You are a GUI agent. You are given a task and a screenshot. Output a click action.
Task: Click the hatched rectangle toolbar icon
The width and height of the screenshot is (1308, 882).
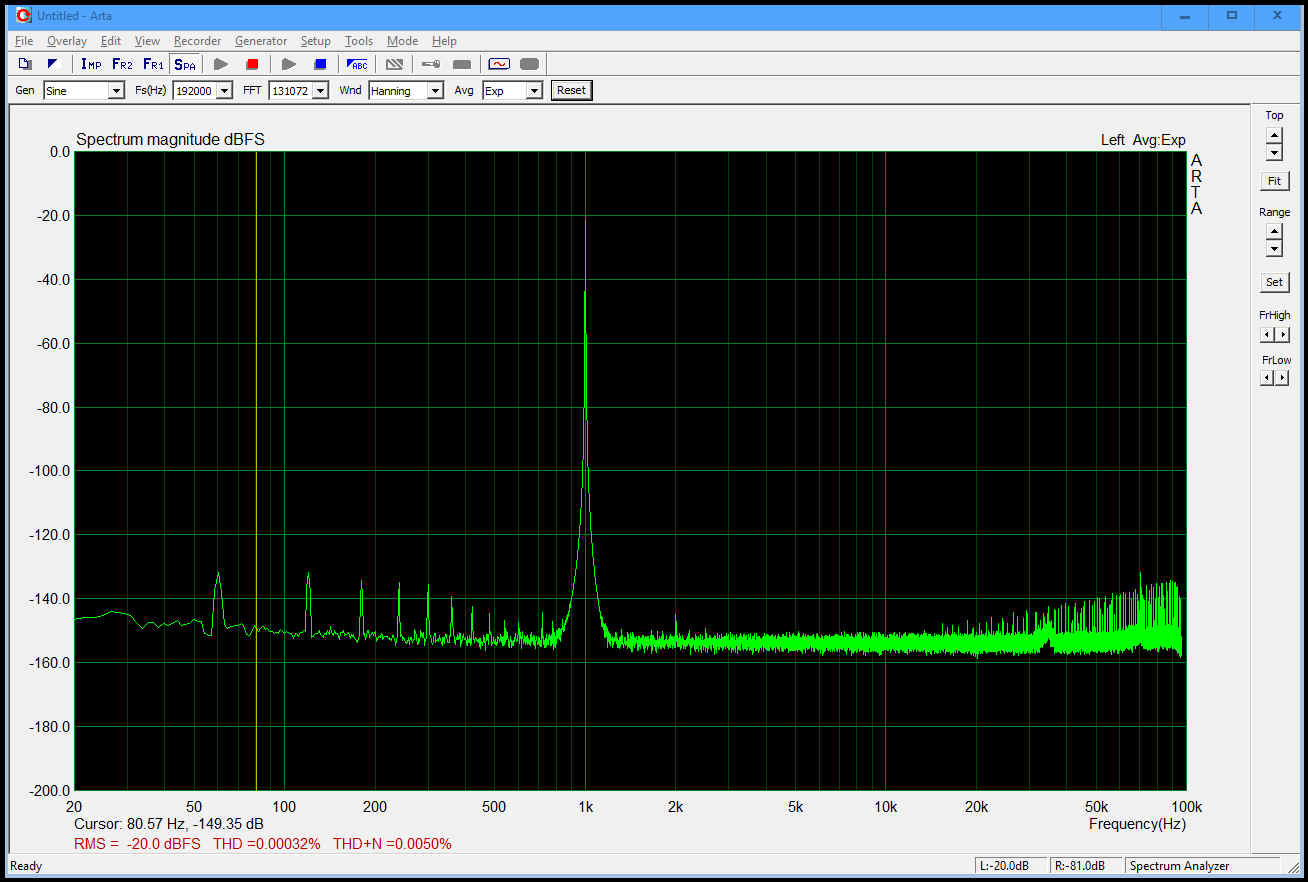pos(394,64)
